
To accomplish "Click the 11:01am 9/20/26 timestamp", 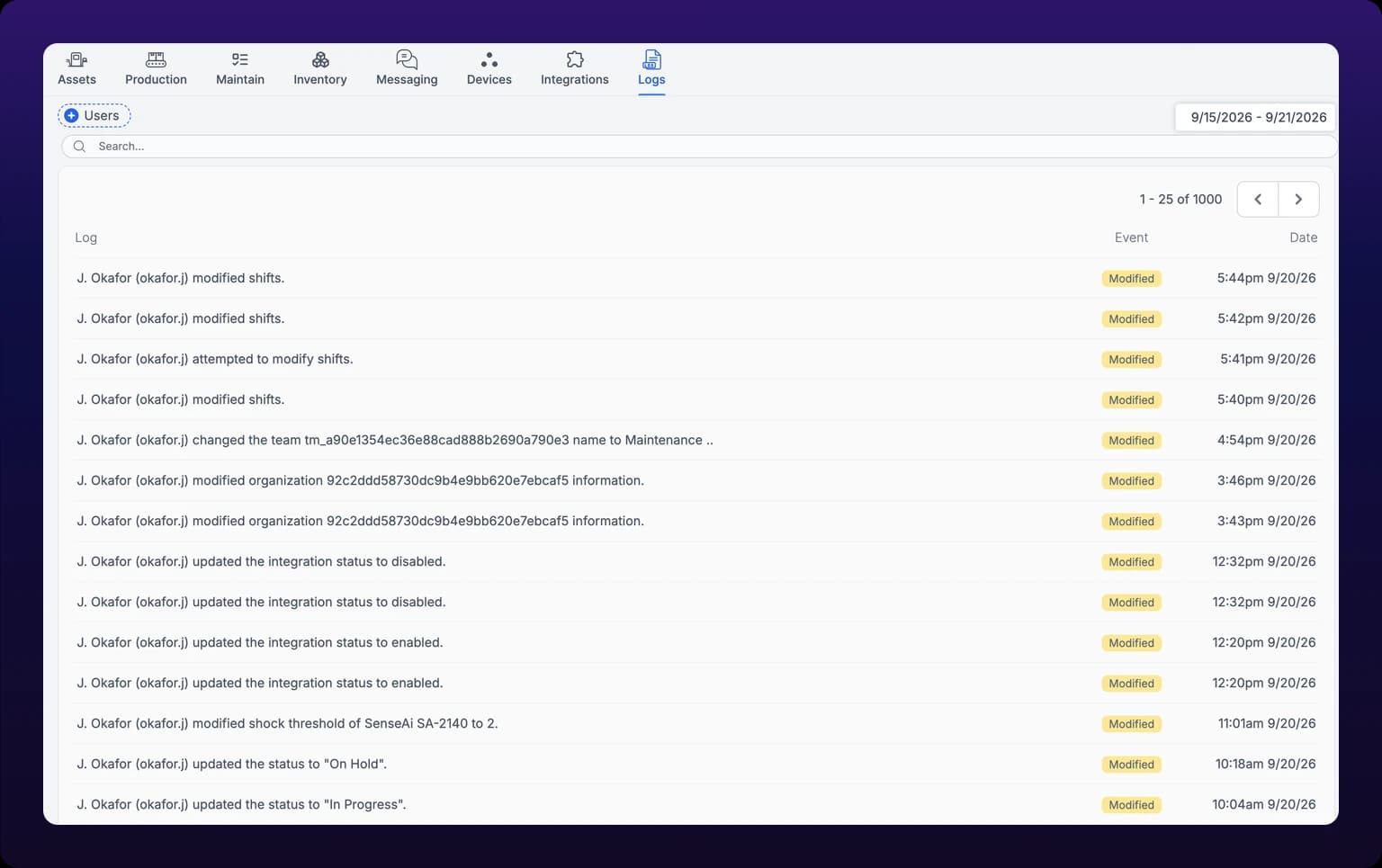I will click(1266, 723).
